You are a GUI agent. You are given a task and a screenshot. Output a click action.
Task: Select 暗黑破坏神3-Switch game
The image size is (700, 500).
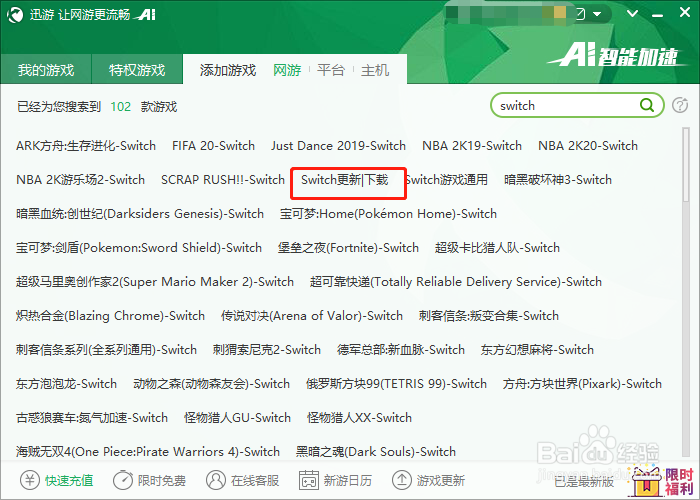[x=558, y=179]
